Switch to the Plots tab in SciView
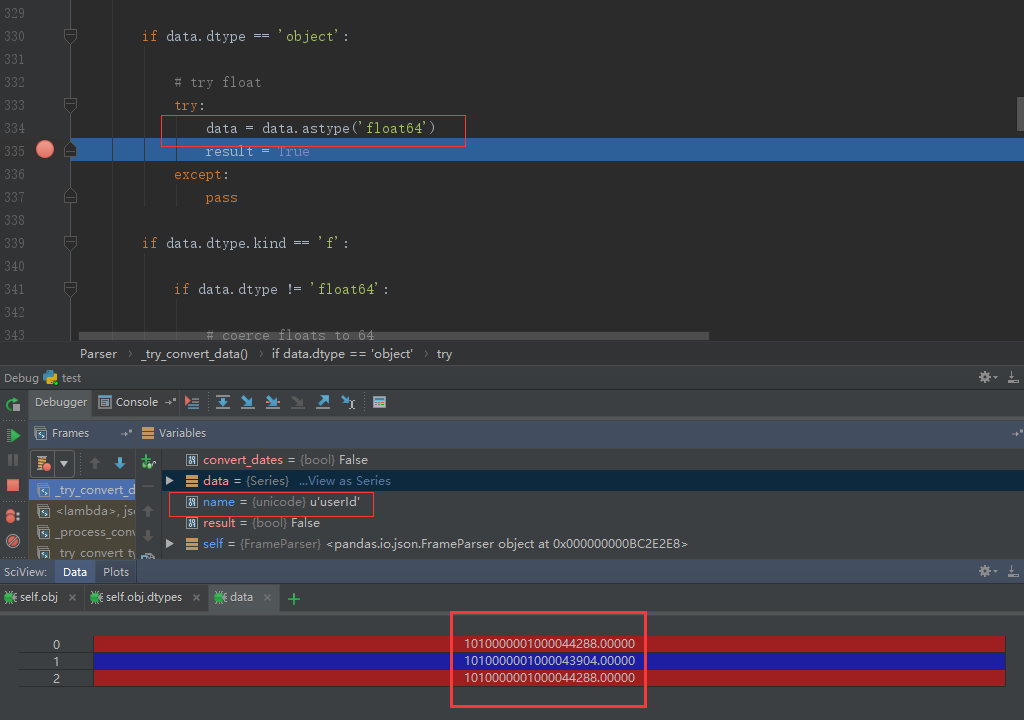 coord(116,572)
